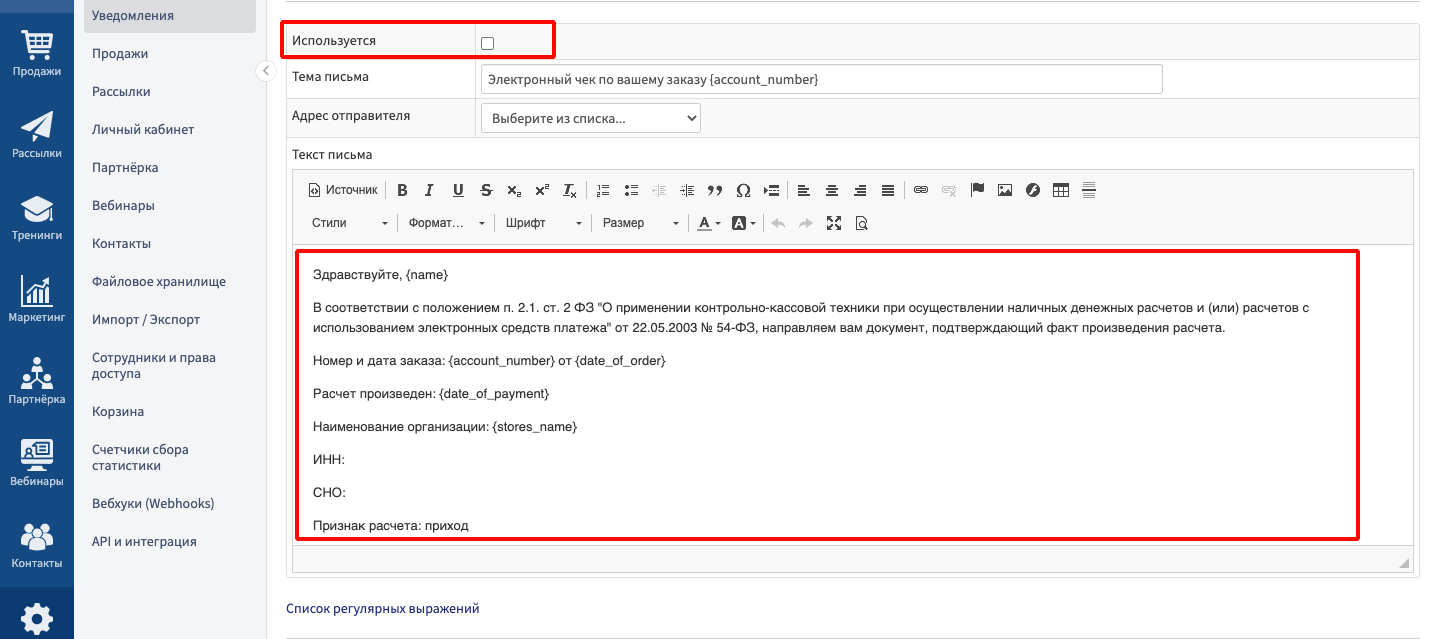Click the strikethrough formatting icon

tap(486, 190)
